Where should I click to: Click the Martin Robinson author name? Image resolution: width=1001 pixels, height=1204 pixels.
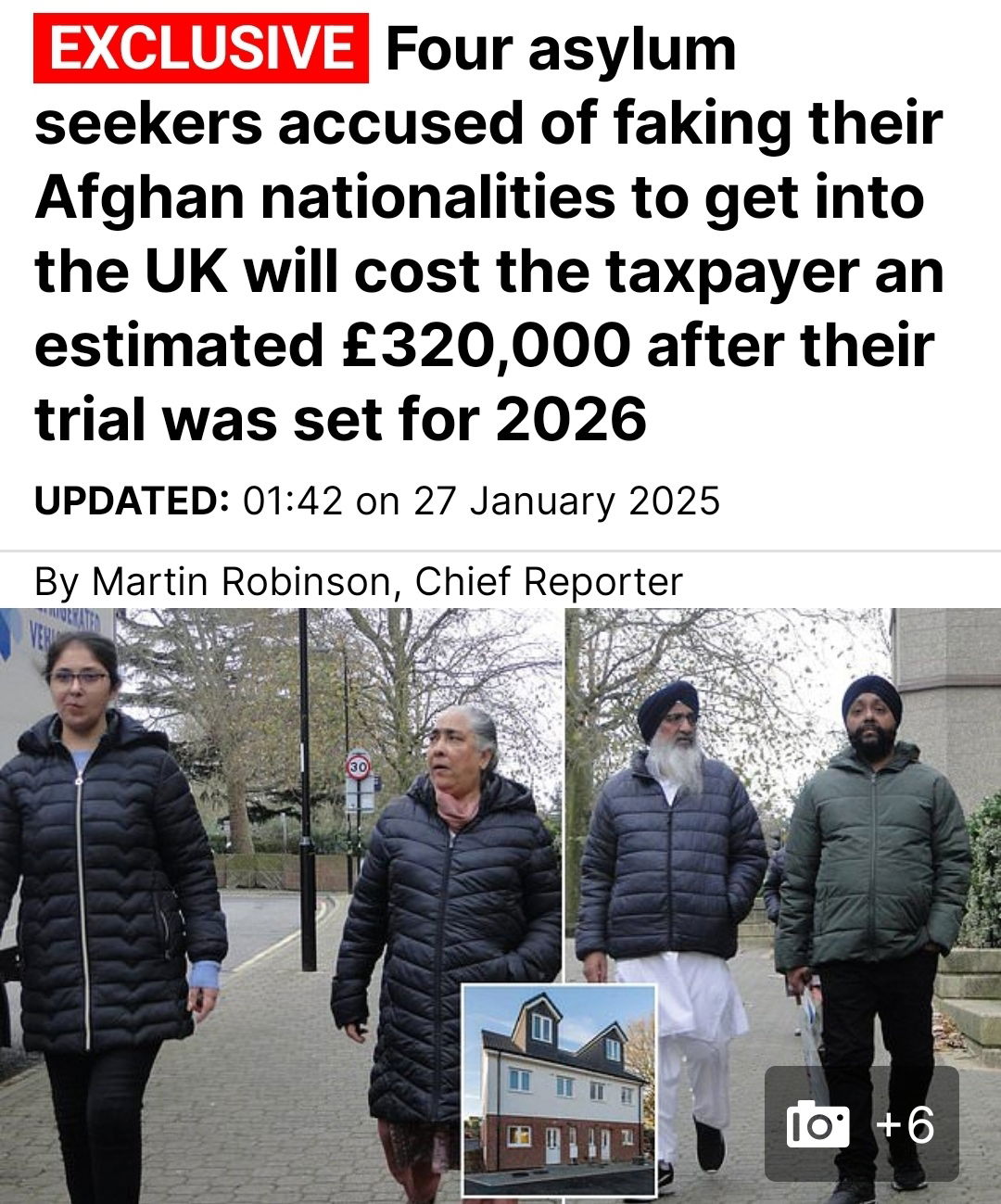[241, 582]
